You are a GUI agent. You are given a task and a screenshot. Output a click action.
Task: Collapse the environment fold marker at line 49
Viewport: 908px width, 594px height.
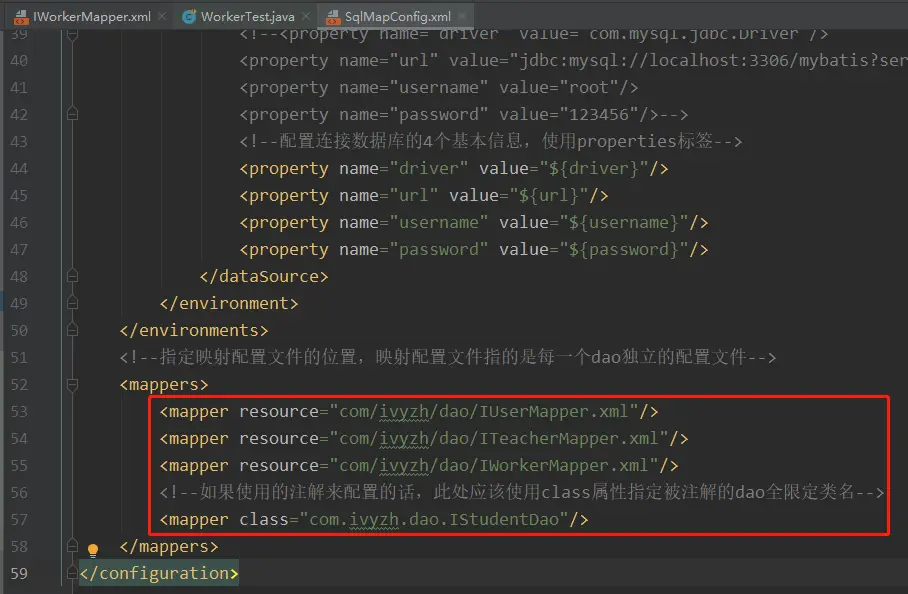point(72,302)
